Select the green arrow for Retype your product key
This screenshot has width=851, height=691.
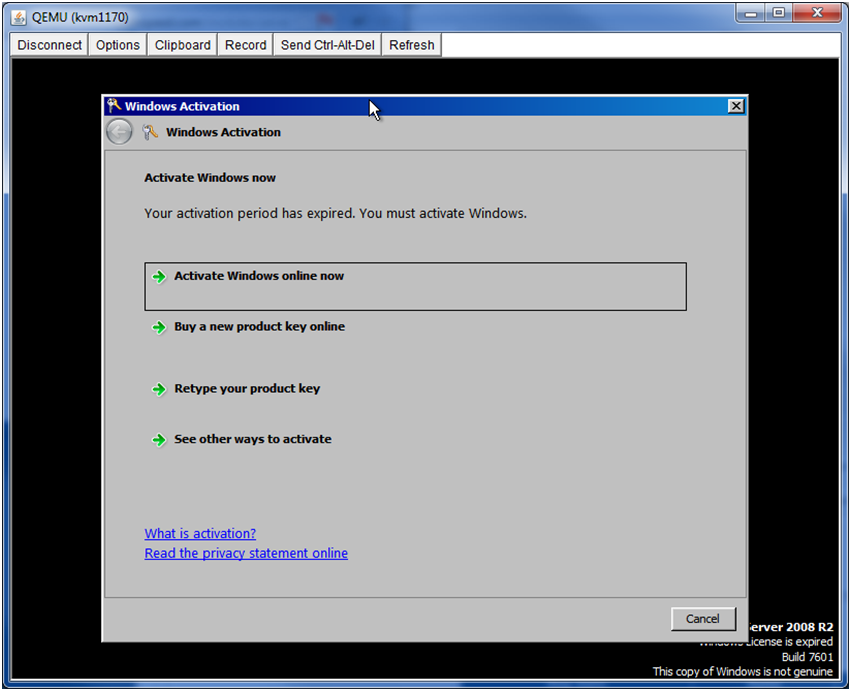pos(158,389)
